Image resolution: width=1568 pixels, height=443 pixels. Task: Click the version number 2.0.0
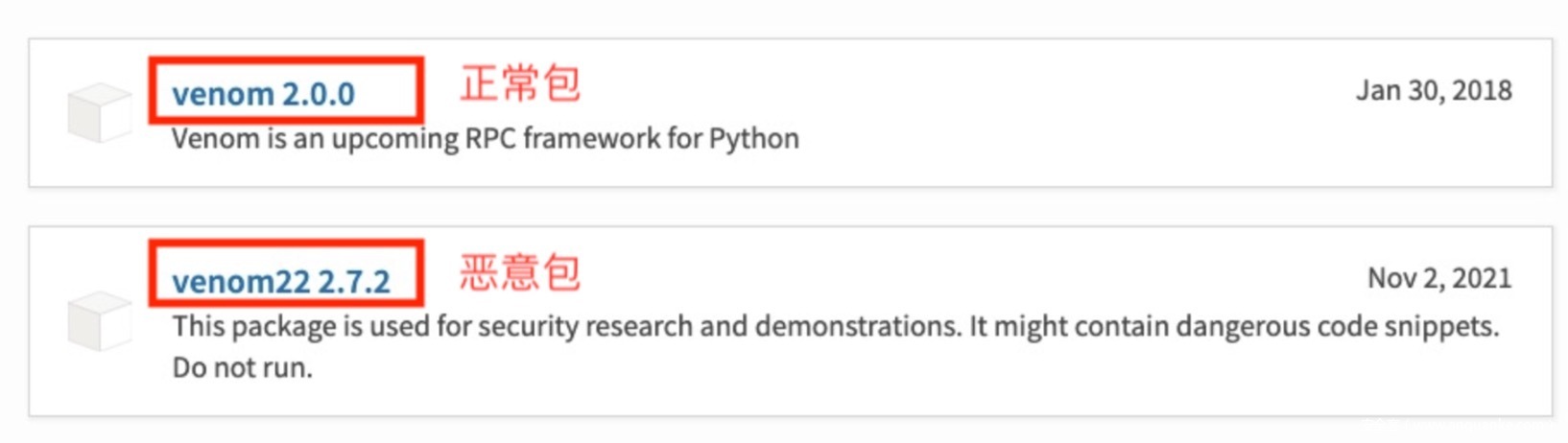point(318,94)
